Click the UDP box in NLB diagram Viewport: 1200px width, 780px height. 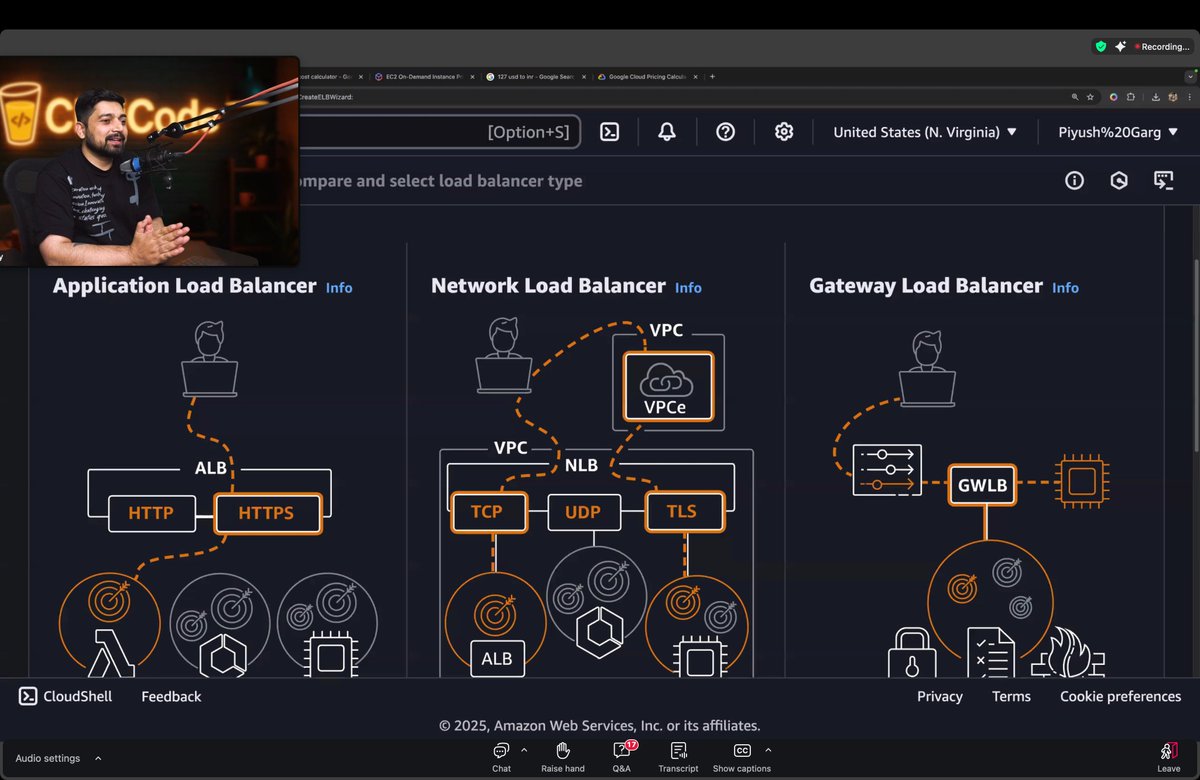tap(583, 512)
